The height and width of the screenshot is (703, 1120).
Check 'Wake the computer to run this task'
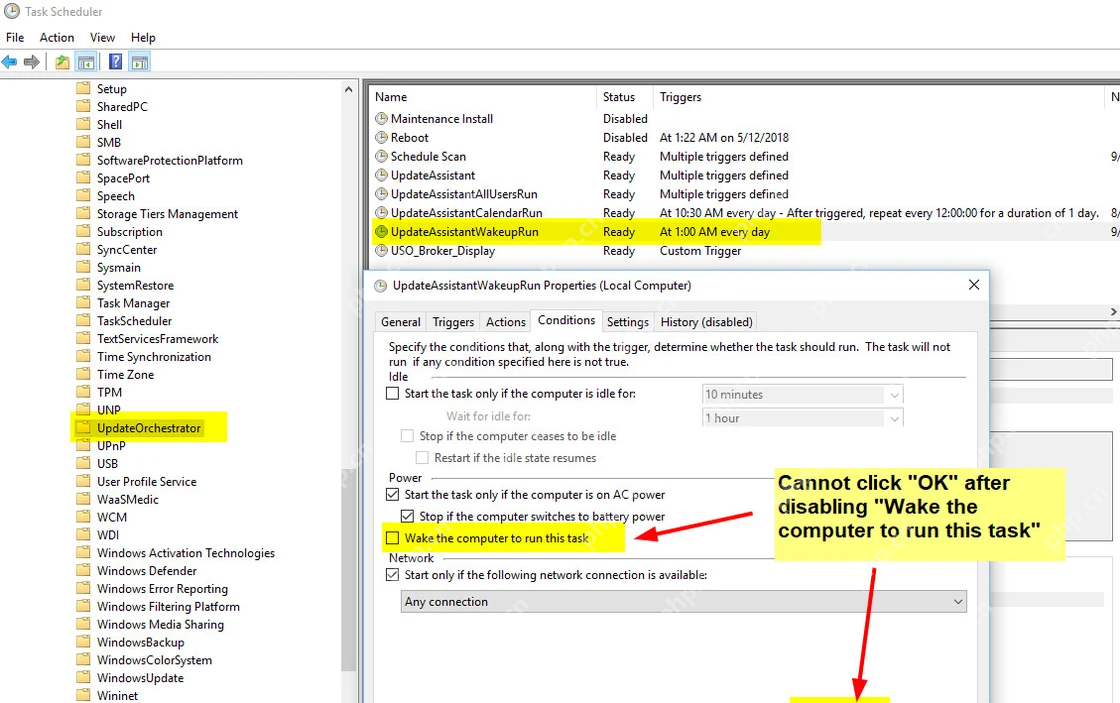click(x=392, y=538)
